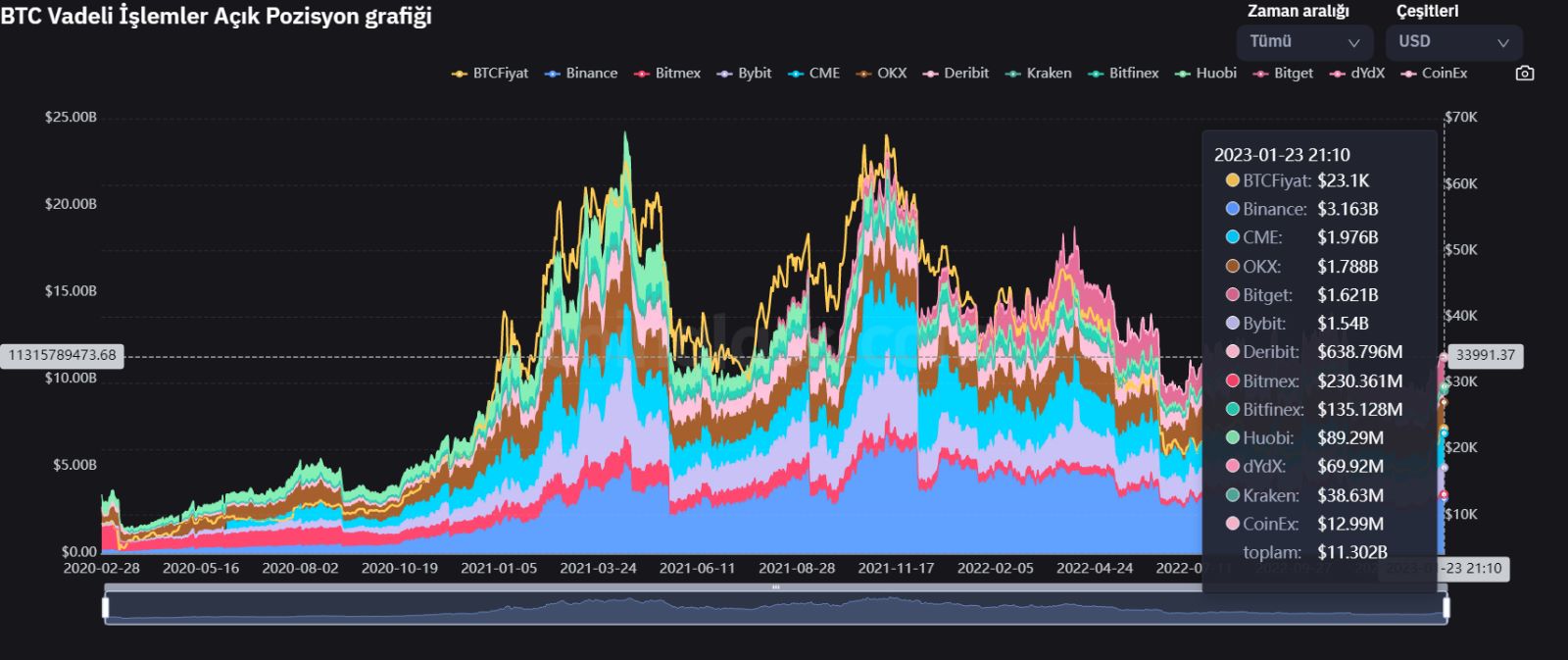Click the Bitmex $230.361M tooltip row
Screen dimensions: 1568x660
[x=1313, y=381]
